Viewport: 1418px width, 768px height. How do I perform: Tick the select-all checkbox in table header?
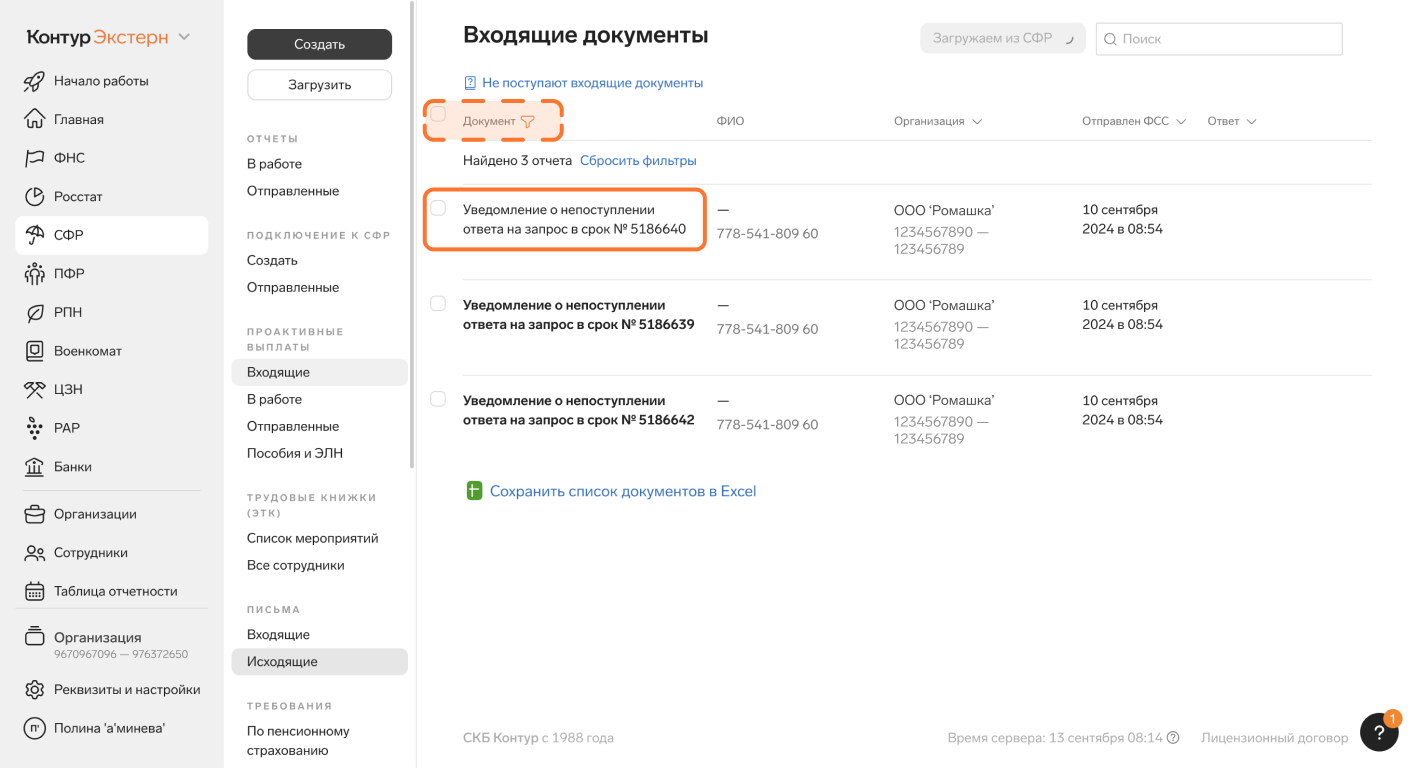point(438,114)
